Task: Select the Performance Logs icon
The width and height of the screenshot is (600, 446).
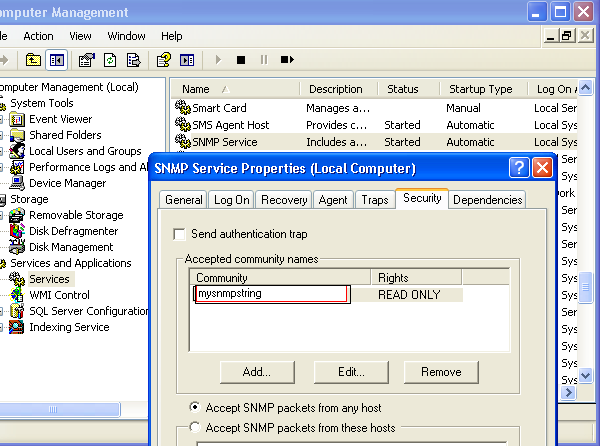Action: 17,167
